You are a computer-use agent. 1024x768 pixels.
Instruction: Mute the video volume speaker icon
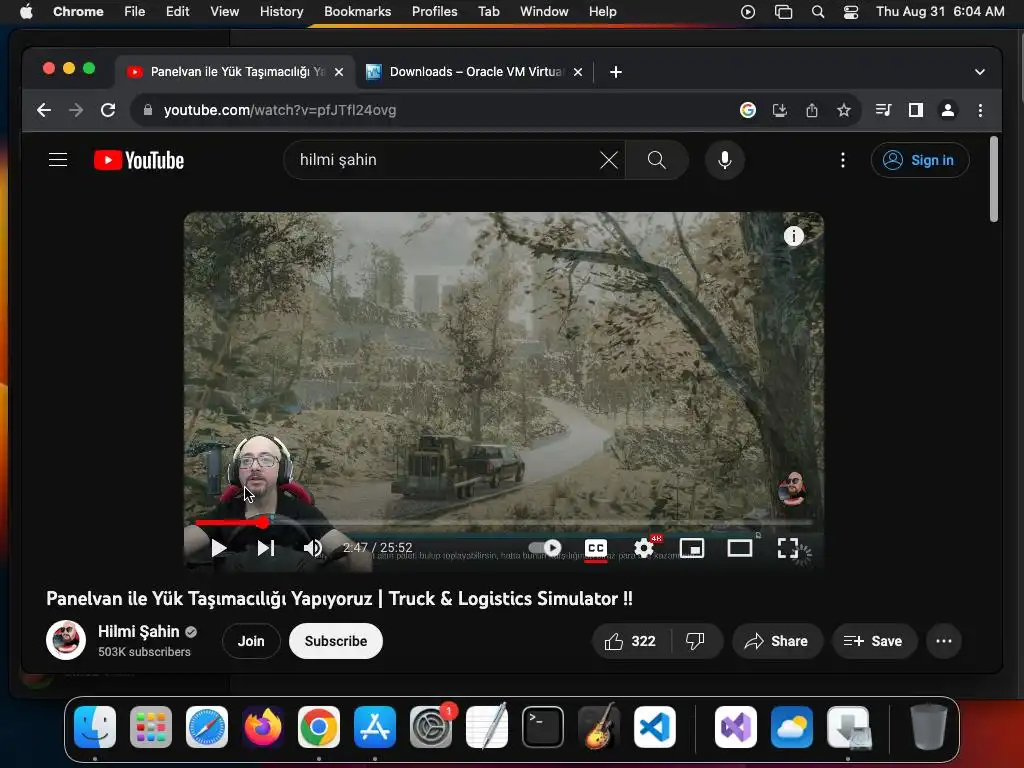coord(313,548)
